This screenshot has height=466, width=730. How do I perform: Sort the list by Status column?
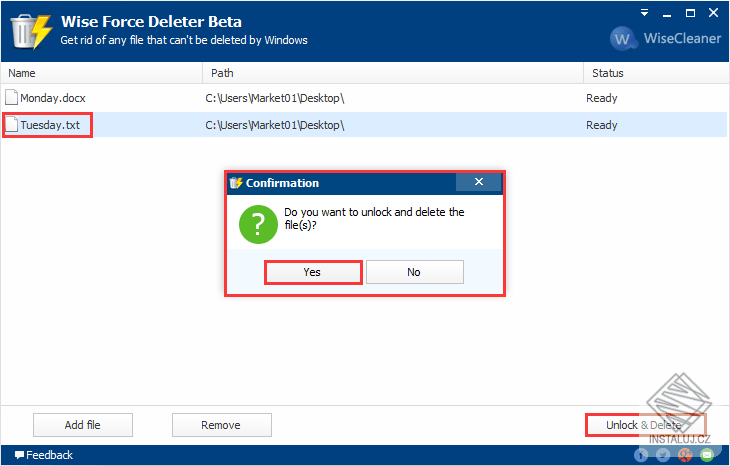[656, 73]
